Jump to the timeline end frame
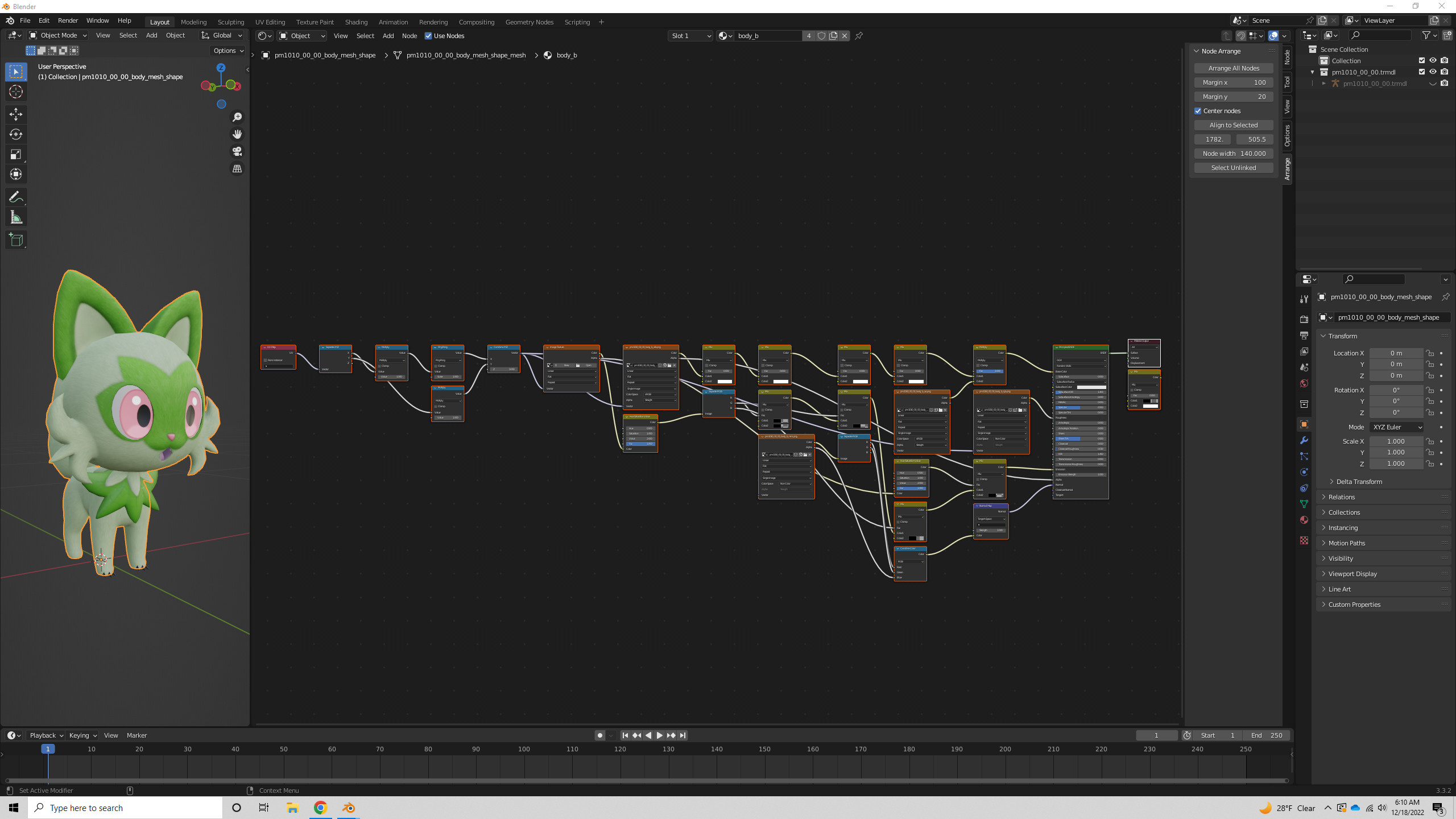The width and height of the screenshot is (1456, 819). point(683,735)
